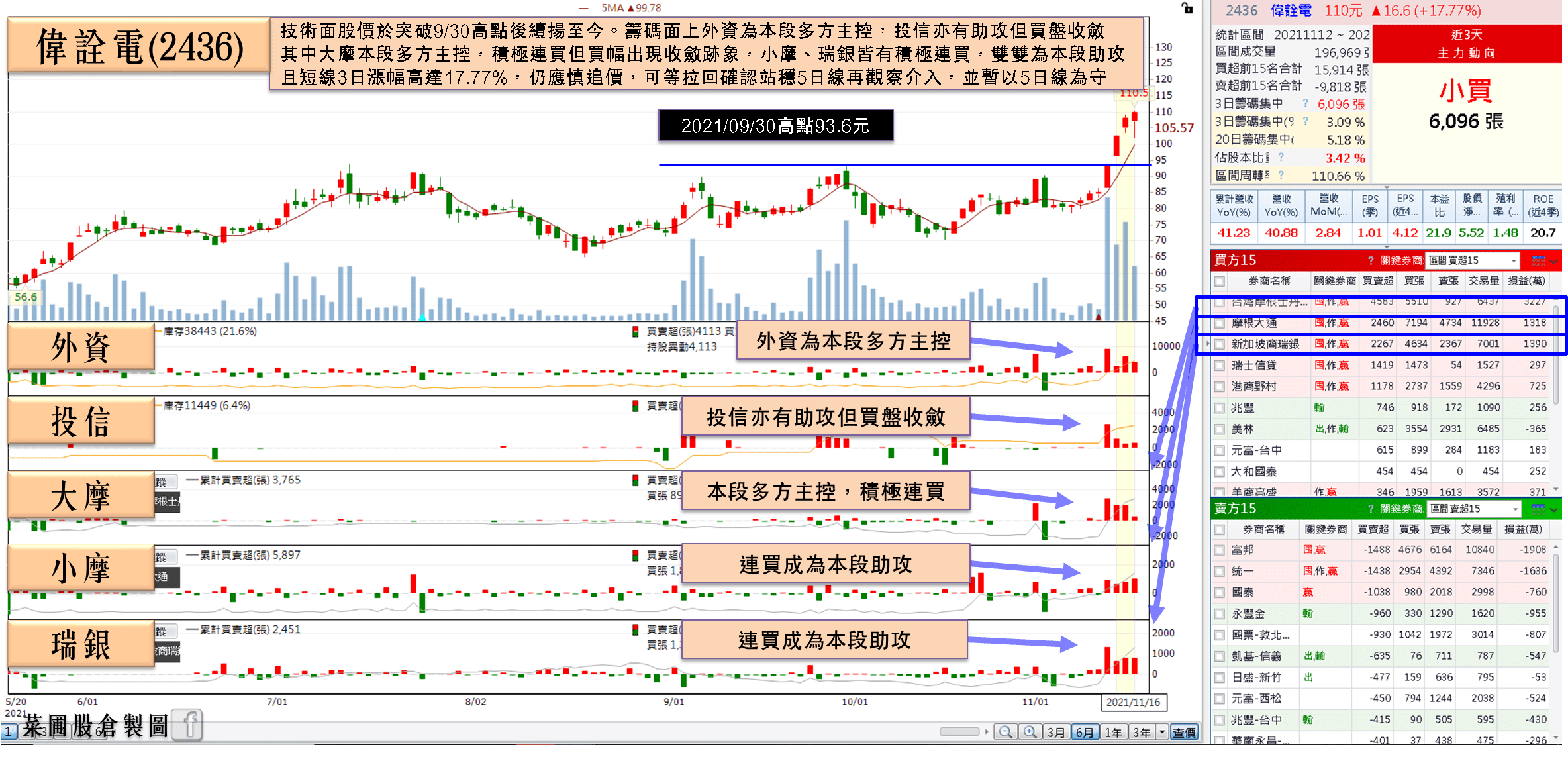
Task: Tick the checkbox for 兆豐 buyer row
Action: click(x=1220, y=408)
